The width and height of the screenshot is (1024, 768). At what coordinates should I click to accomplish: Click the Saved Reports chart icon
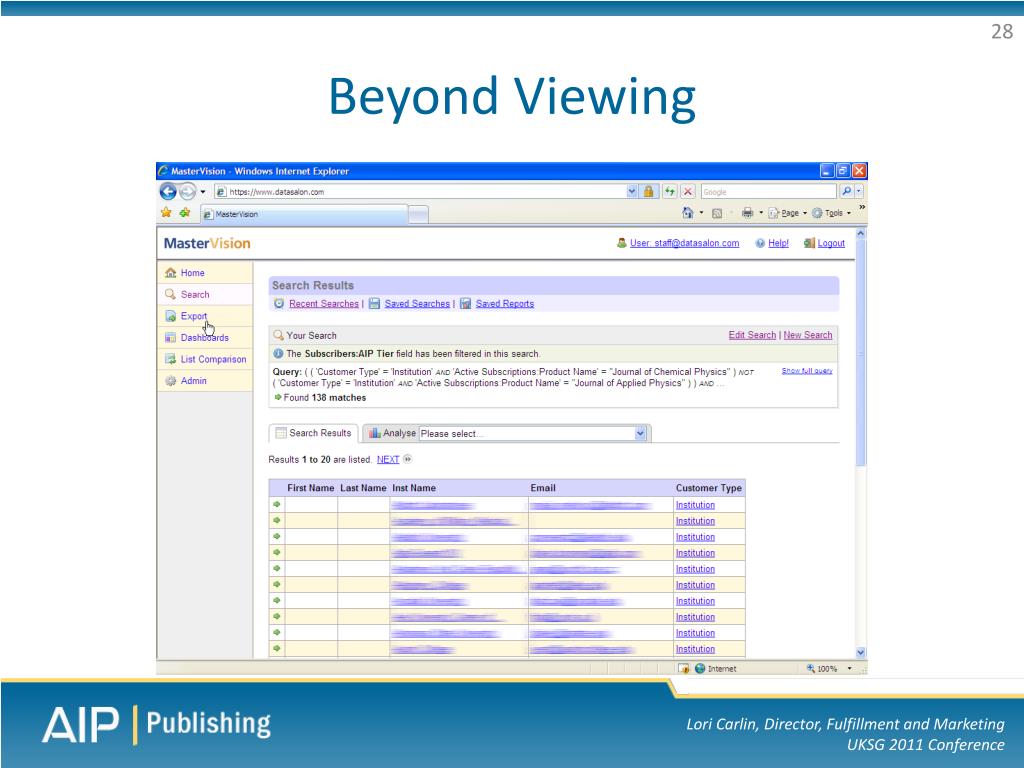coord(465,304)
